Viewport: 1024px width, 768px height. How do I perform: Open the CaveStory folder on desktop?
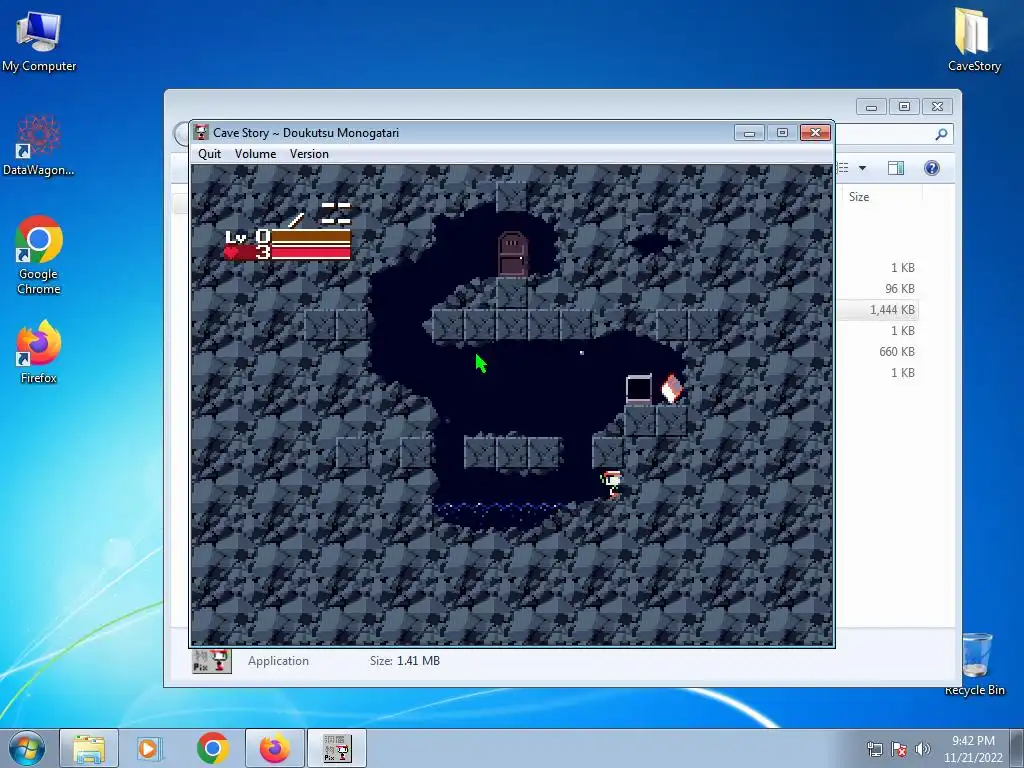click(x=974, y=39)
